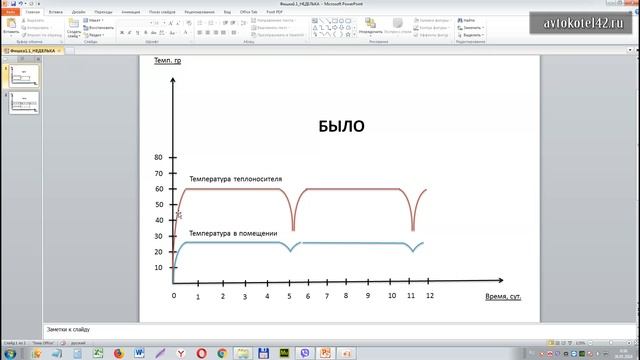Viewport: 640px width, 360px height.
Task: Open Firefox from the taskbar
Action: 118,353
